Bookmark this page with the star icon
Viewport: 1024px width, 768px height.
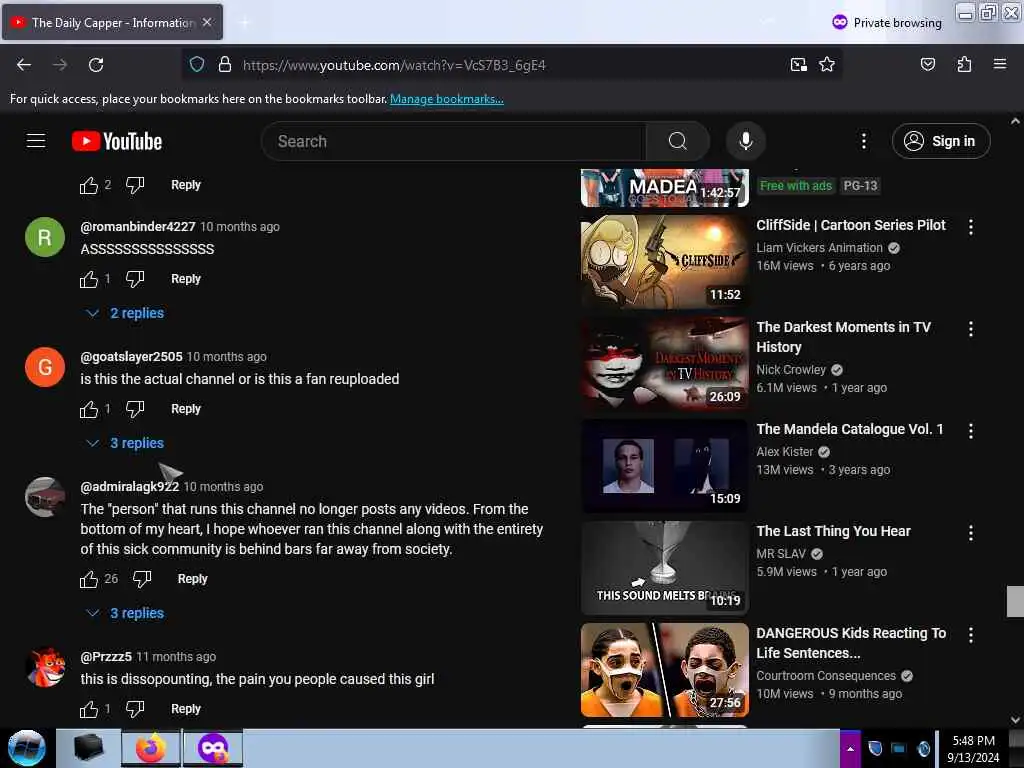(827, 64)
